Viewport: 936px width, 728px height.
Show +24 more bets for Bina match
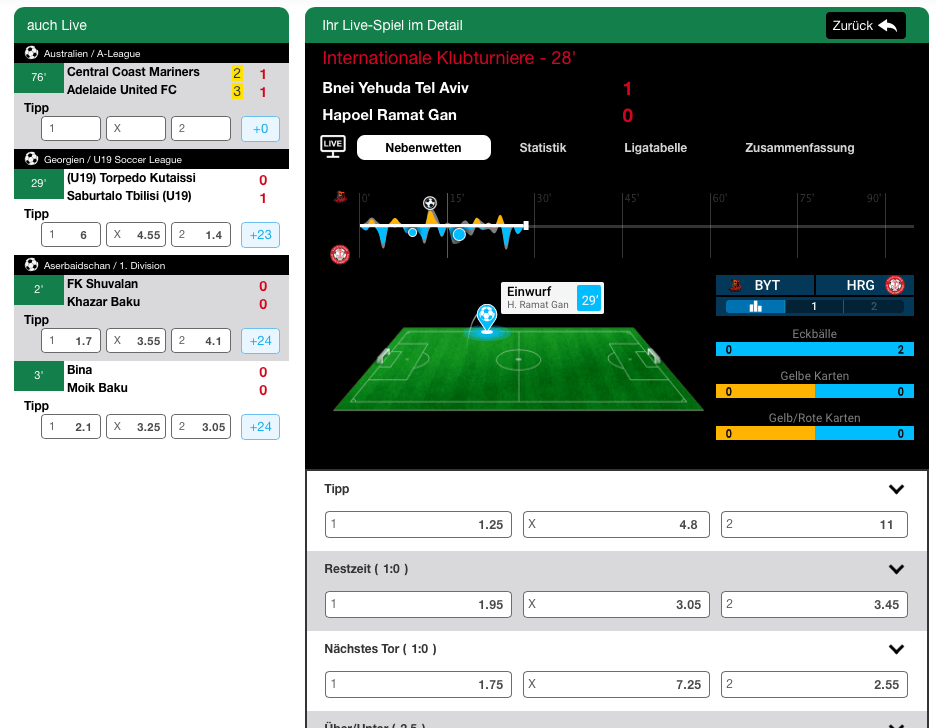pyautogui.click(x=260, y=427)
